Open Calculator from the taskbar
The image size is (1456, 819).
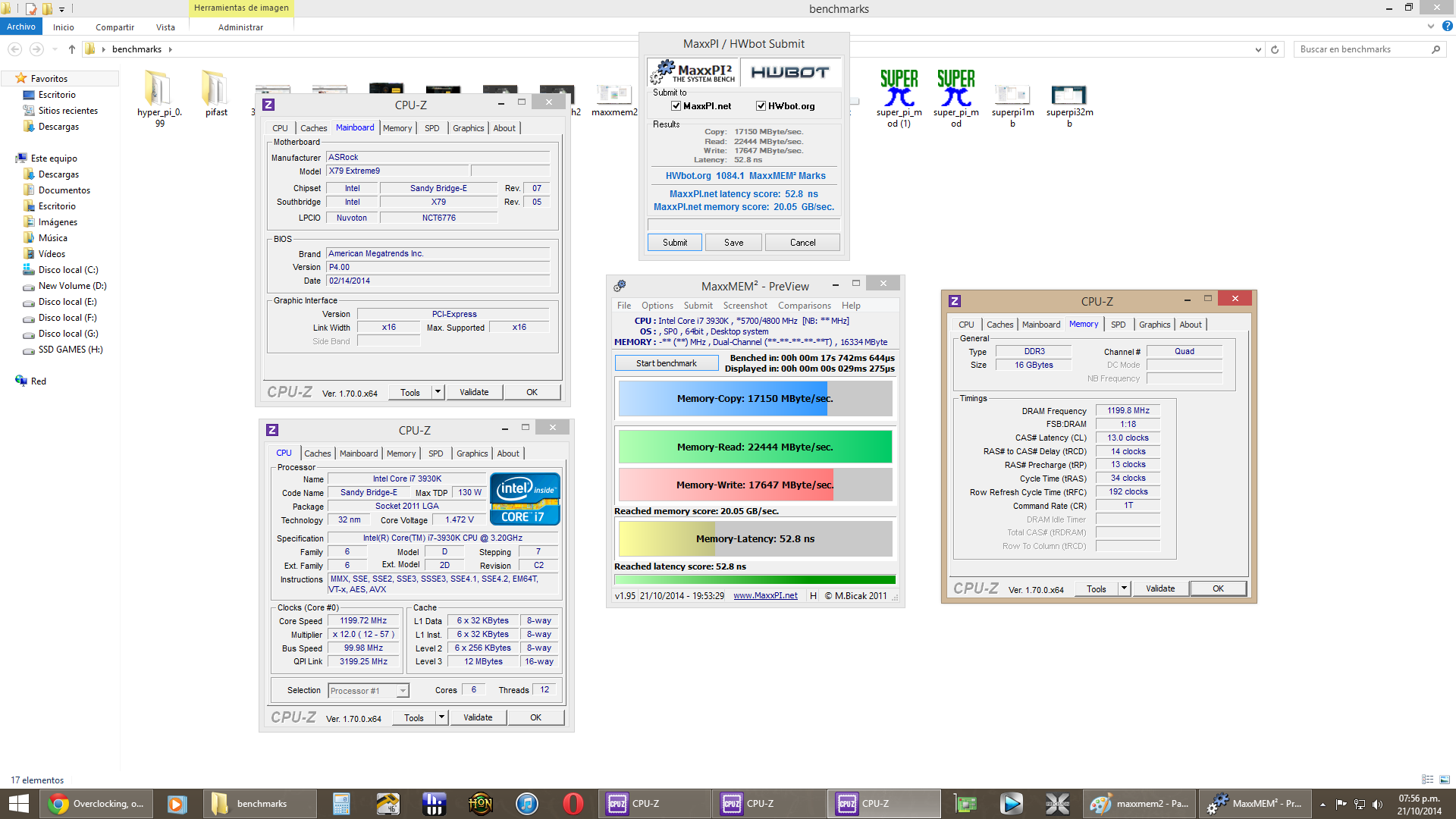coord(341,804)
